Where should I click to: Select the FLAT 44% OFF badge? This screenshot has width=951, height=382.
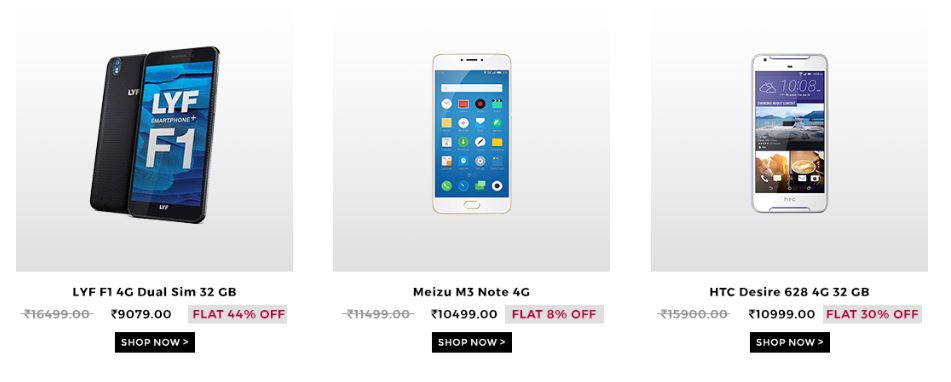click(237, 314)
